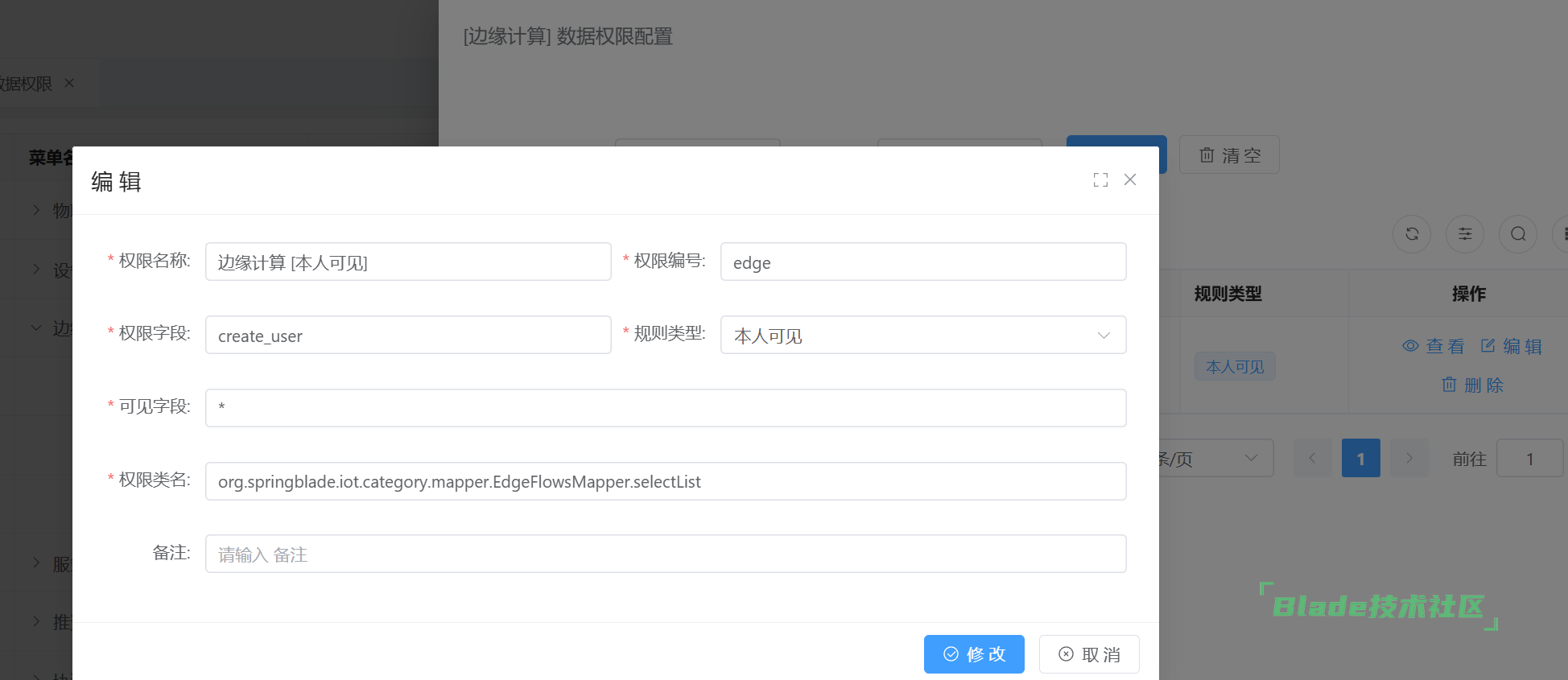The image size is (1568, 680).
Task: Close the 数据权限 tab
Action: tap(69, 83)
